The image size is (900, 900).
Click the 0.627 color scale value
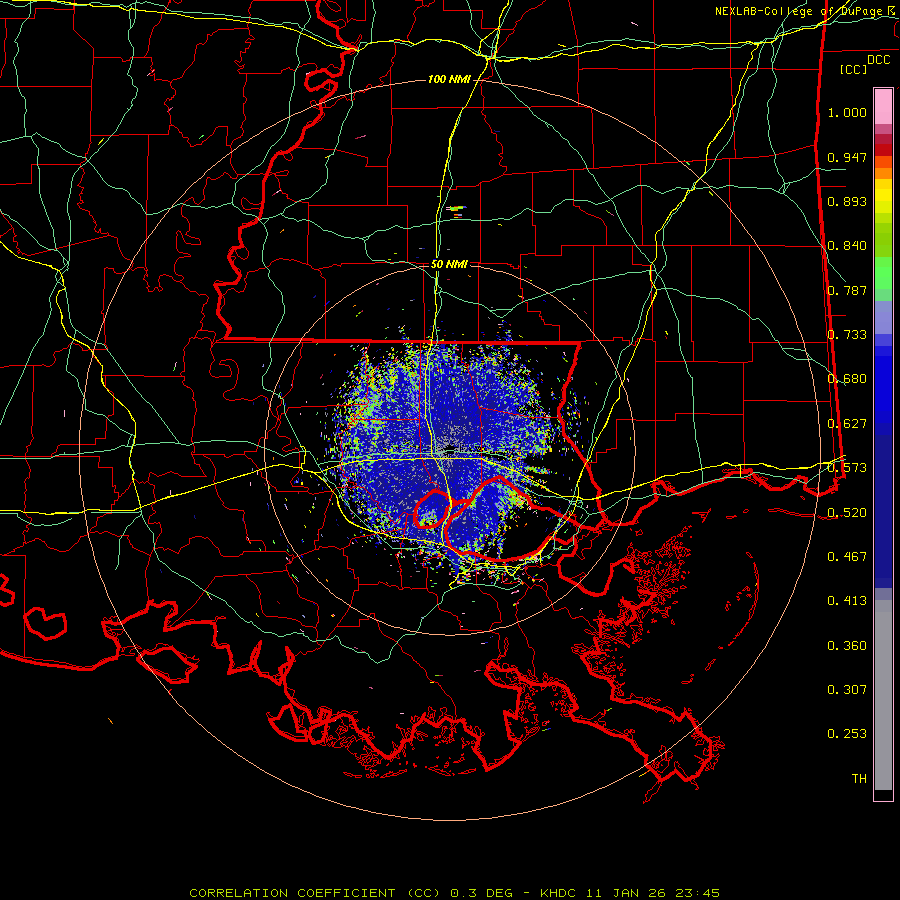click(x=847, y=424)
